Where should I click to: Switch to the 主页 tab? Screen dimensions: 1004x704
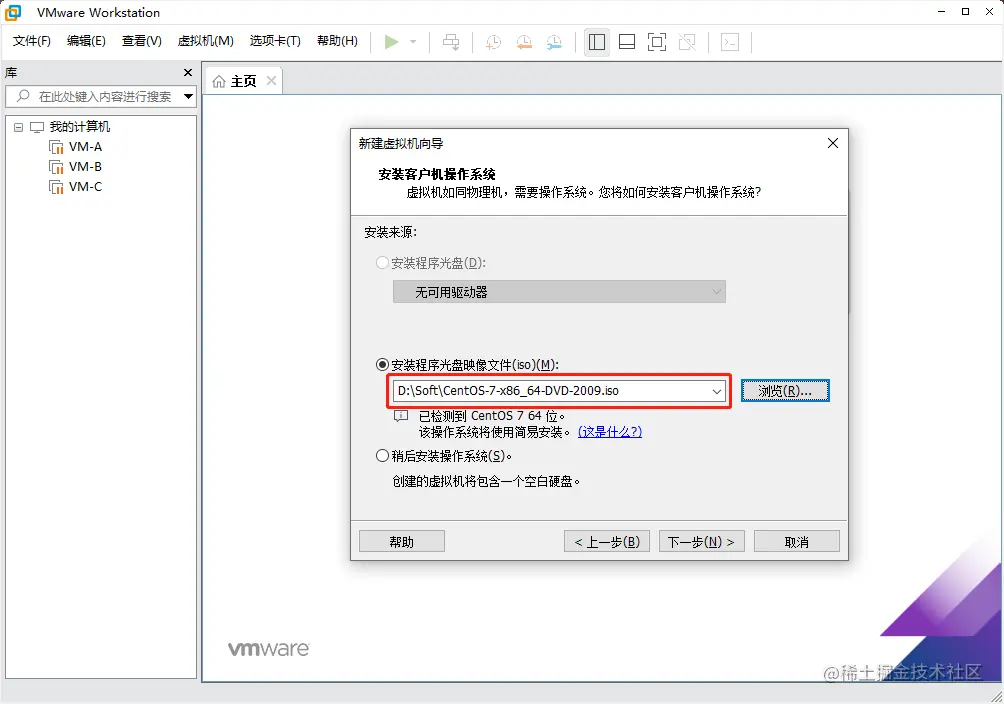pos(243,81)
